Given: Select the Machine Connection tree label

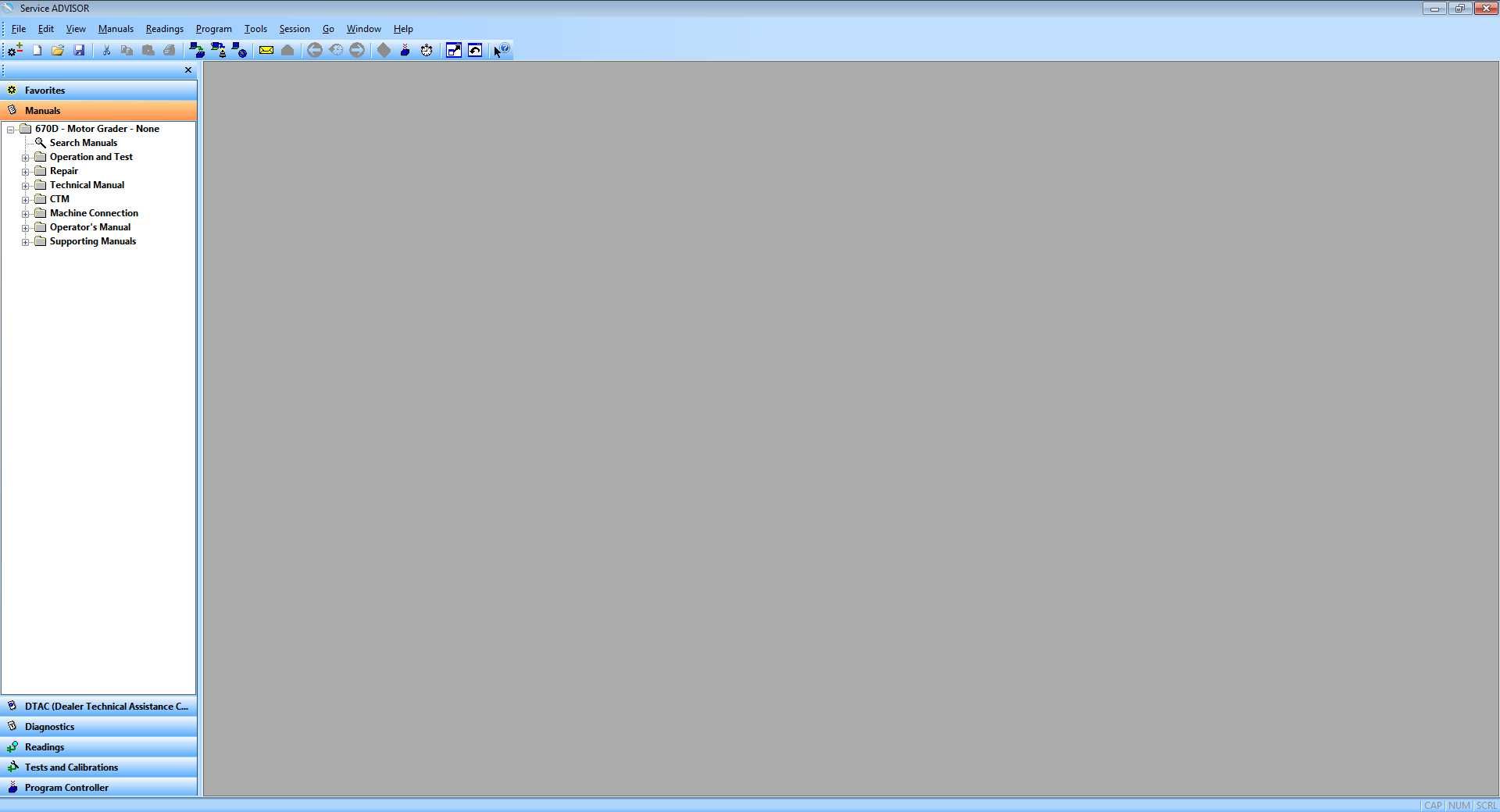Looking at the screenshot, I should (x=94, y=213).
